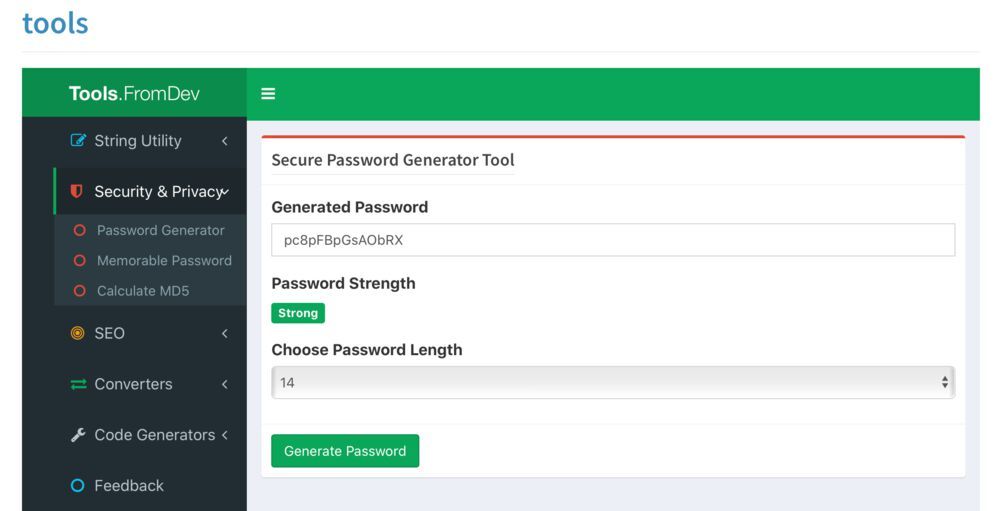The height and width of the screenshot is (511, 1000).
Task: Collapse the Security & Privacy section arrow
Action: pos(224,191)
